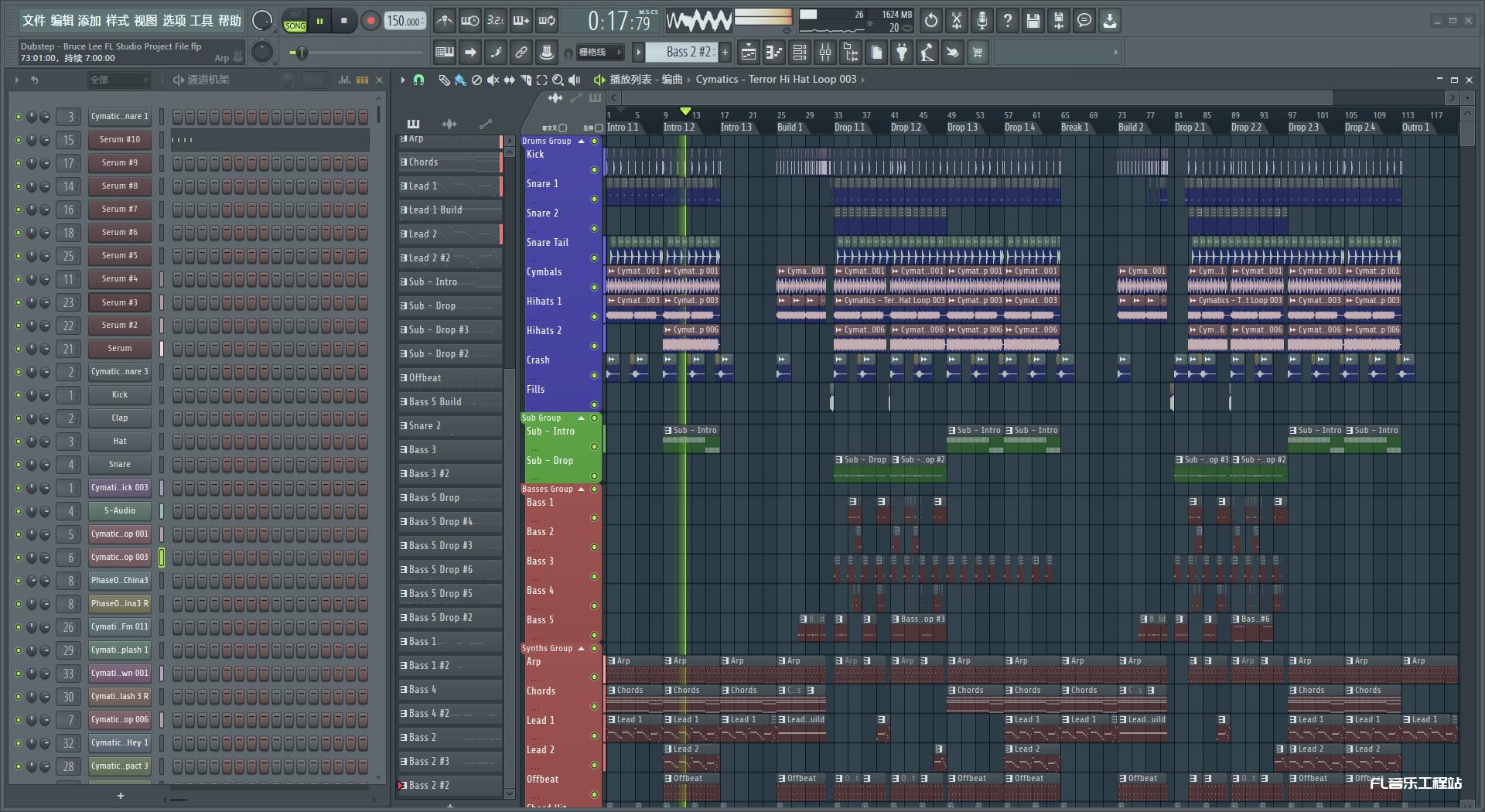This screenshot has width=1485, height=812.
Task: Open the piano roll view icon
Action: click(x=774, y=53)
